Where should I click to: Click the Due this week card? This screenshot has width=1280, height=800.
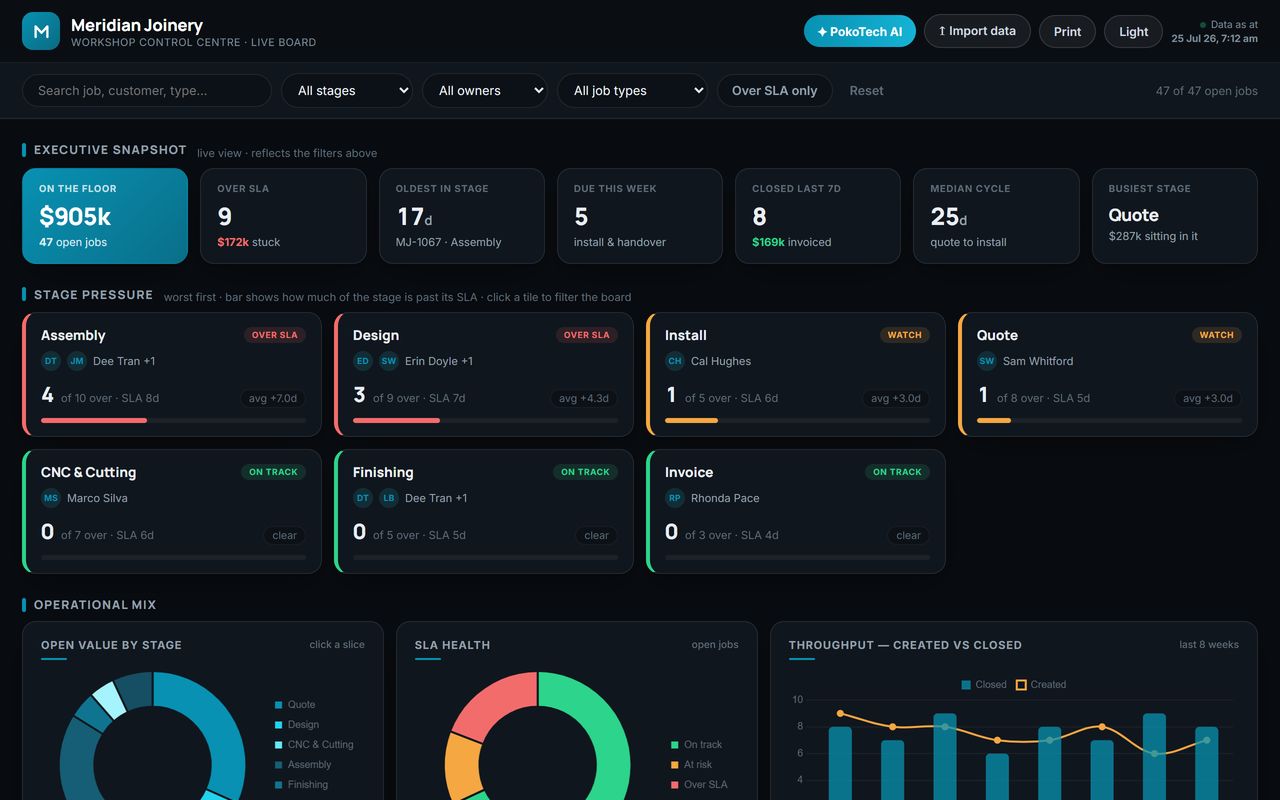640,216
